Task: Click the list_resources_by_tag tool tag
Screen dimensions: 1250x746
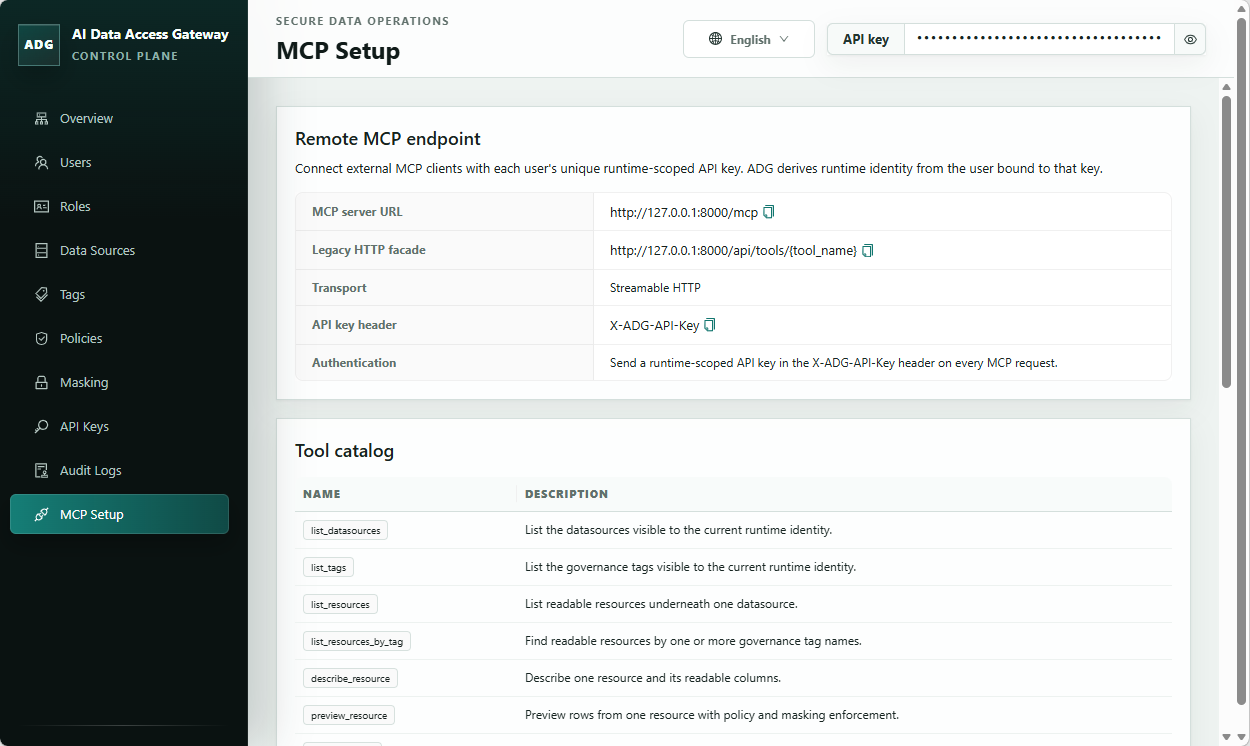Action: [x=357, y=641]
